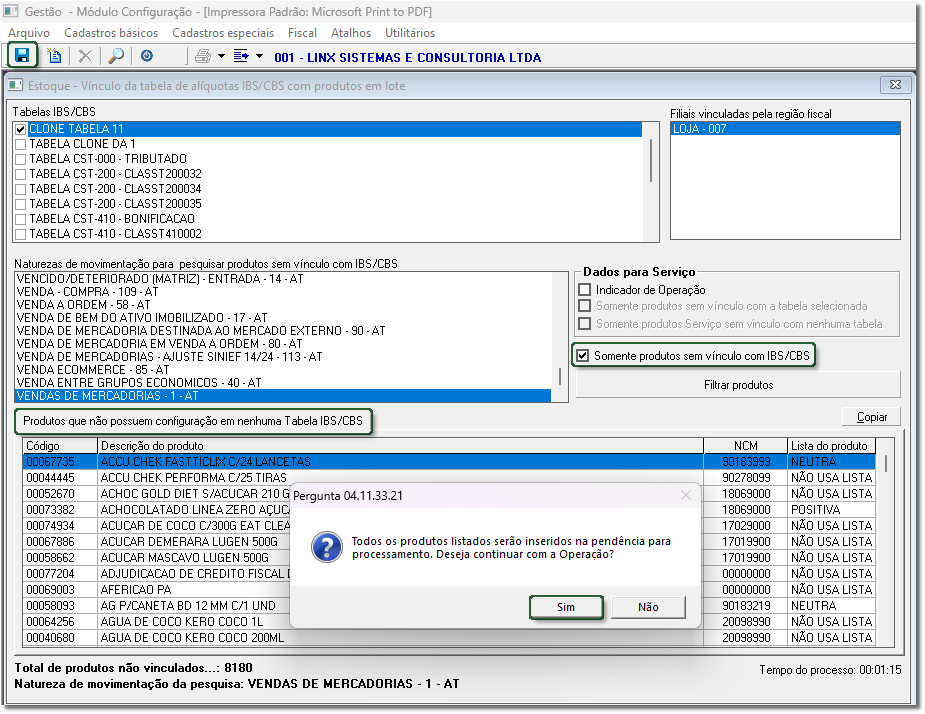Toggle Somente produtos sem vínculo com IBS/CBS
Screen dimensions: 925x714
click(x=582, y=356)
